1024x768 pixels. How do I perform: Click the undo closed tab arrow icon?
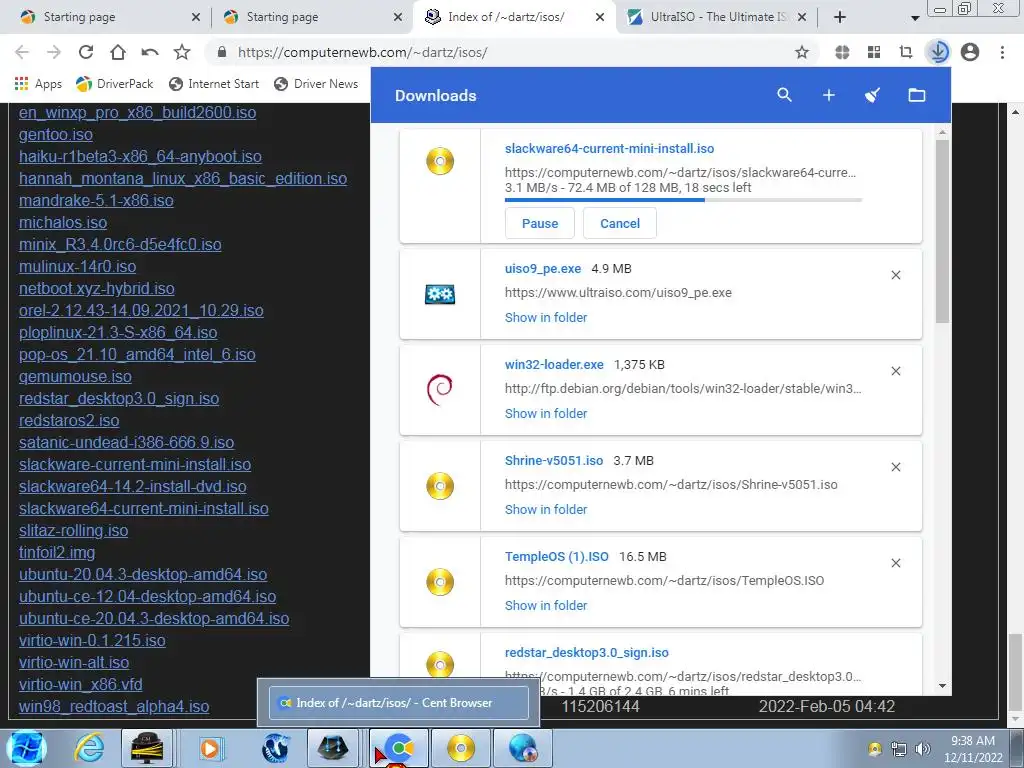(150, 52)
